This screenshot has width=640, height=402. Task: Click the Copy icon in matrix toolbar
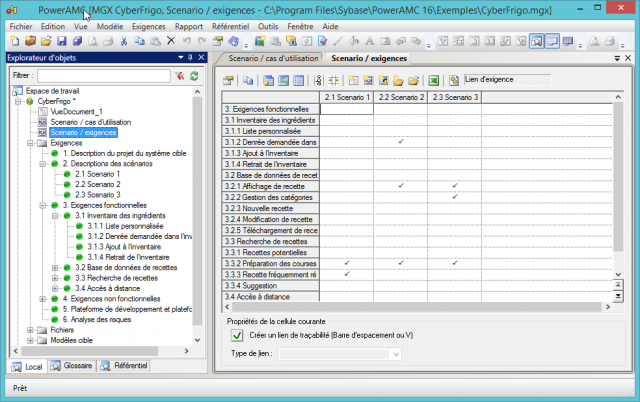pyautogui.click(x=248, y=80)
